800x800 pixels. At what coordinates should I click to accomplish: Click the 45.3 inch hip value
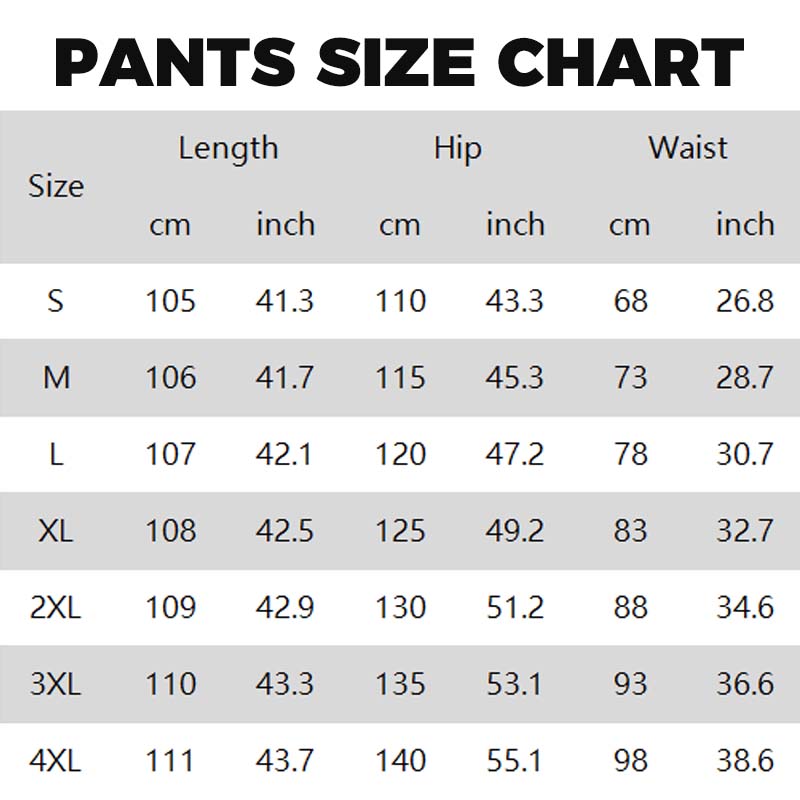(515, 378)
